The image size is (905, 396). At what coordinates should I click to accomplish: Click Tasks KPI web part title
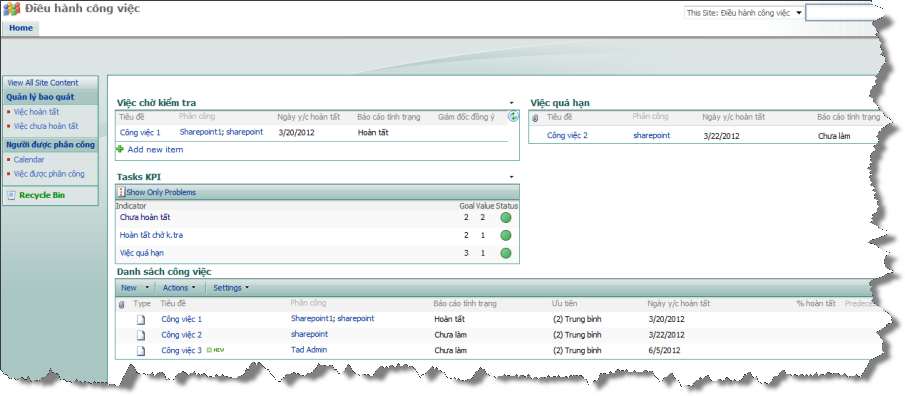[x=139, y=177]
